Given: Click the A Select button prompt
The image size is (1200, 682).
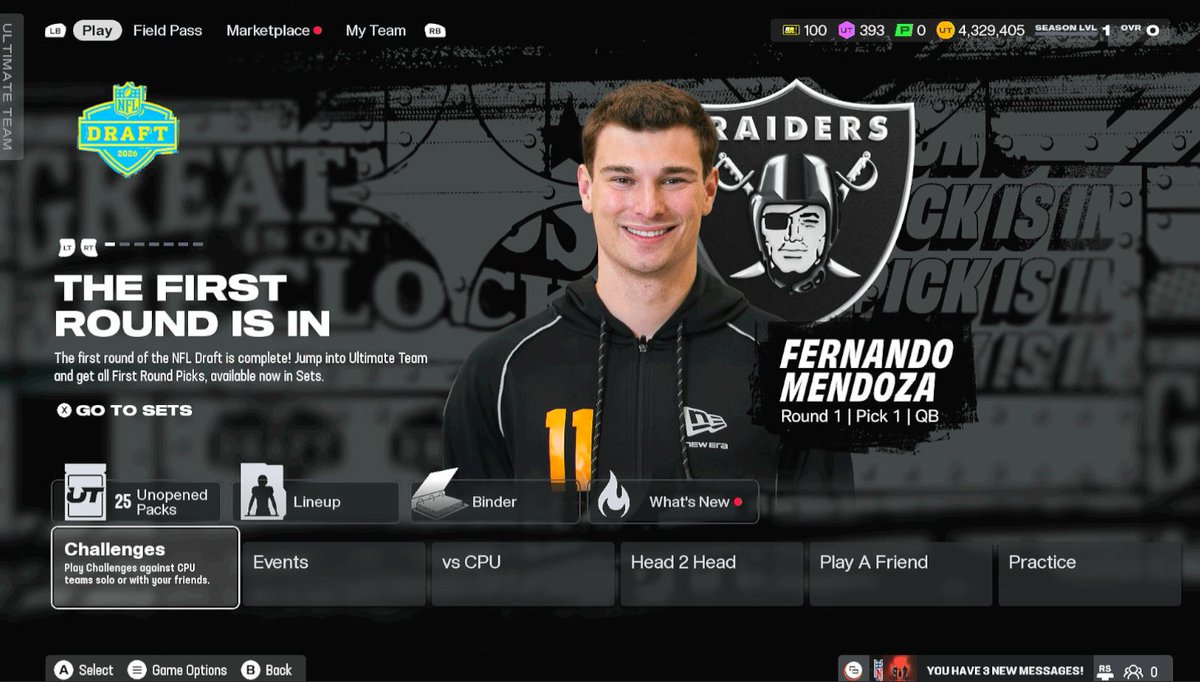Looking at the screenshot, I should [85, 670].
